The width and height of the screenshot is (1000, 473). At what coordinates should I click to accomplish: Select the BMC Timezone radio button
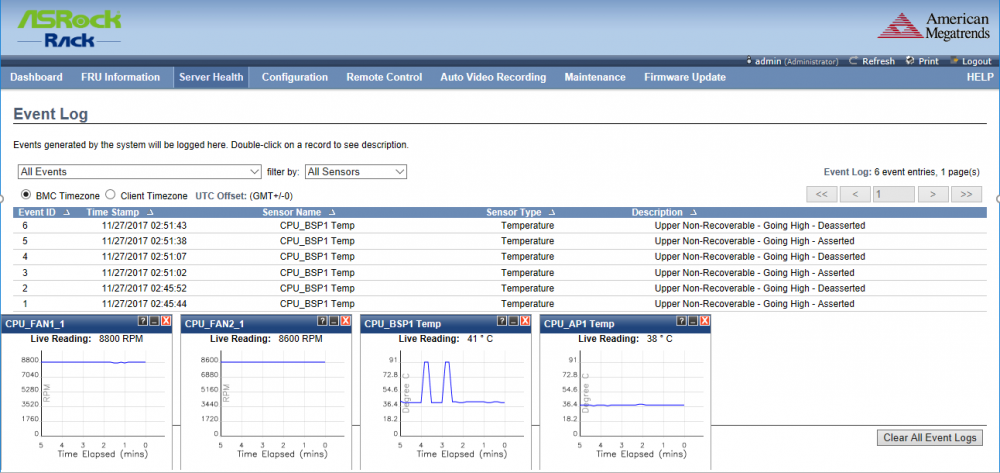[x=26, y=195]
